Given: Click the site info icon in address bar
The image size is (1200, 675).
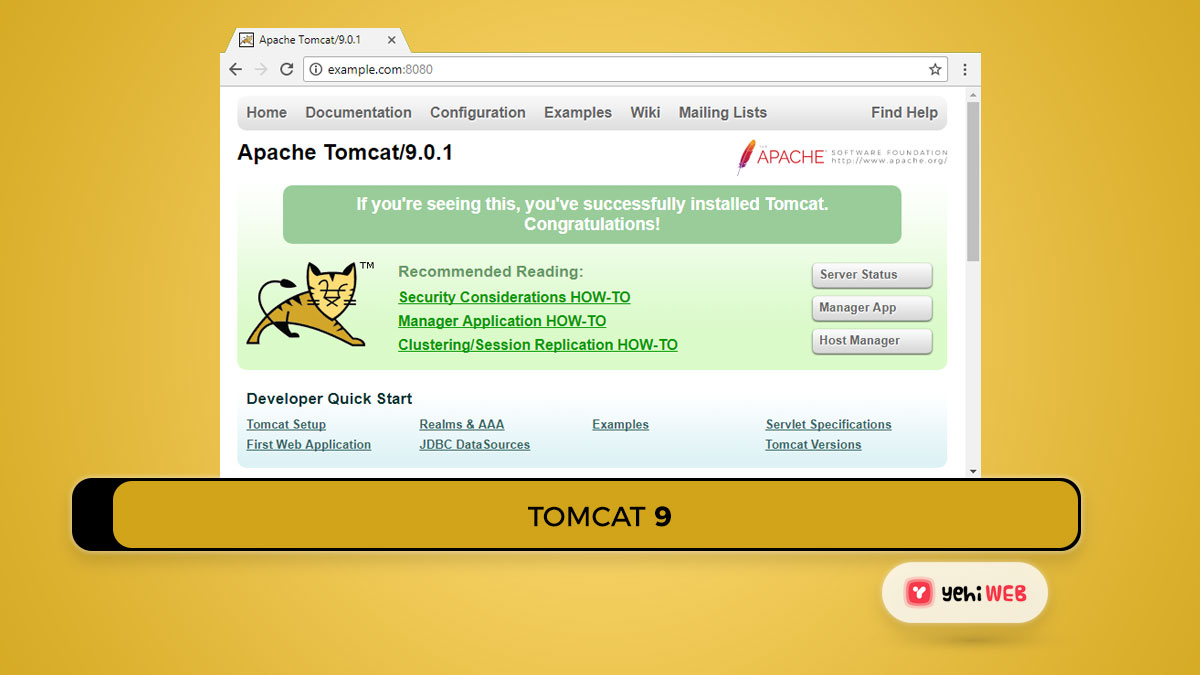Looking at the screenshot, I should tap(315, 69).
